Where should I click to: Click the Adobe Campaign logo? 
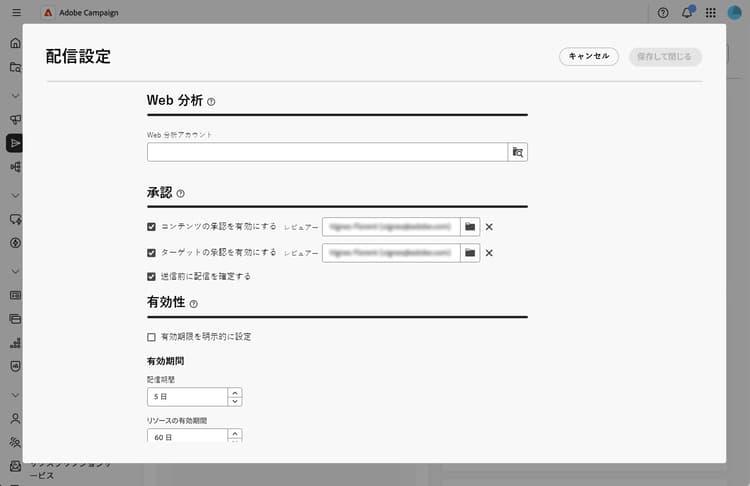47,13
